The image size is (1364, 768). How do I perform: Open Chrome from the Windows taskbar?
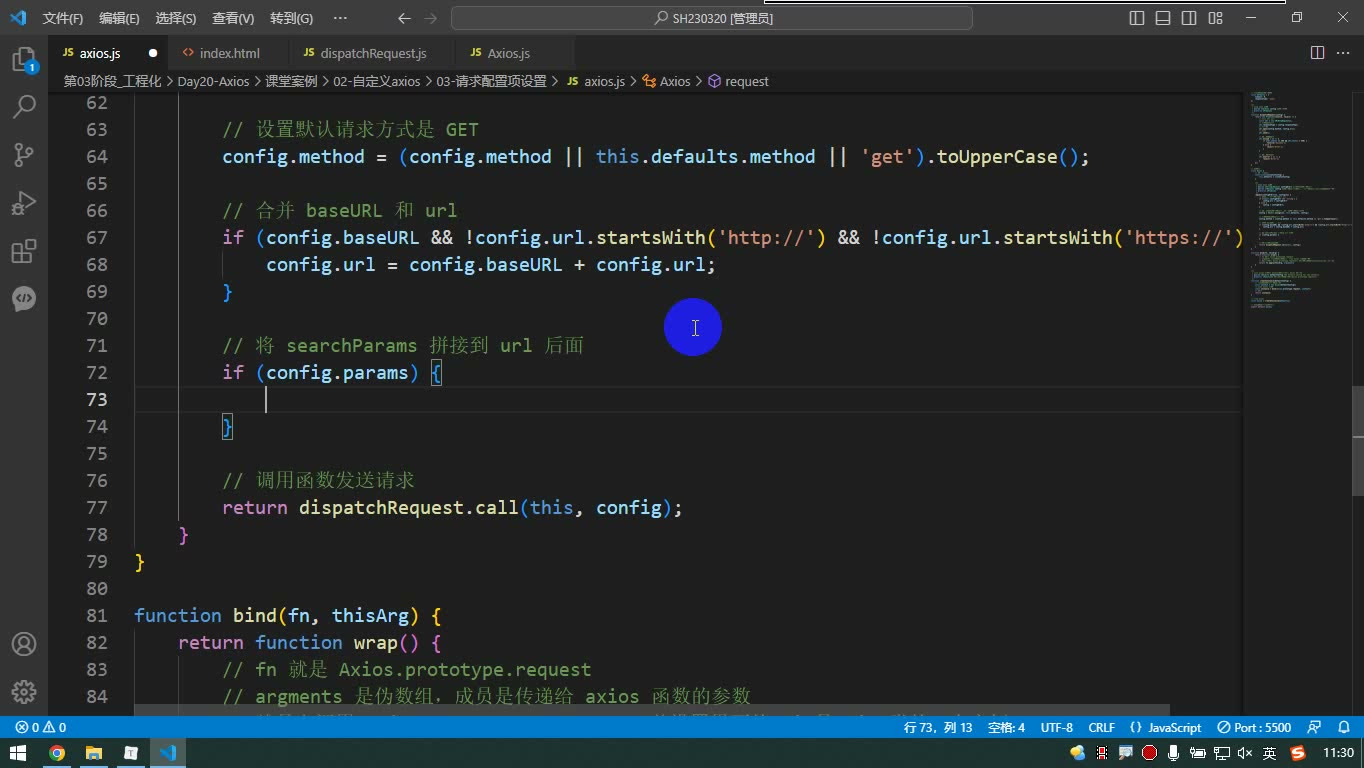pyautogui.click(x=57, y=753)
